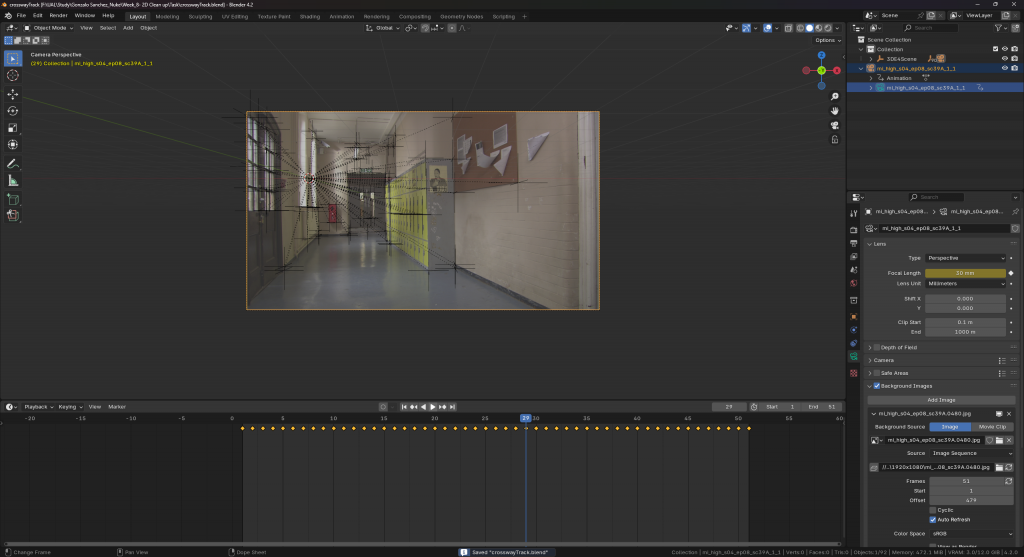1024x557 pixels.
Task: Click the Clip Start value field
Action: [965, 322]
